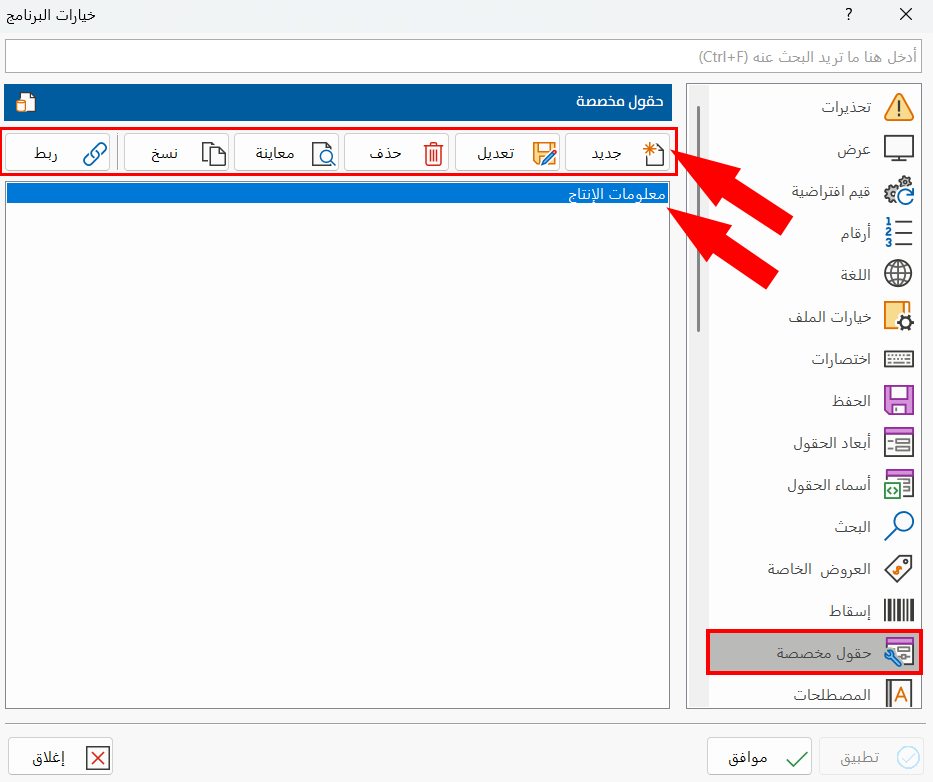This screenshot has height=782, width=933.
Task: Confirm settings with the موافق button
Action: 759,756
